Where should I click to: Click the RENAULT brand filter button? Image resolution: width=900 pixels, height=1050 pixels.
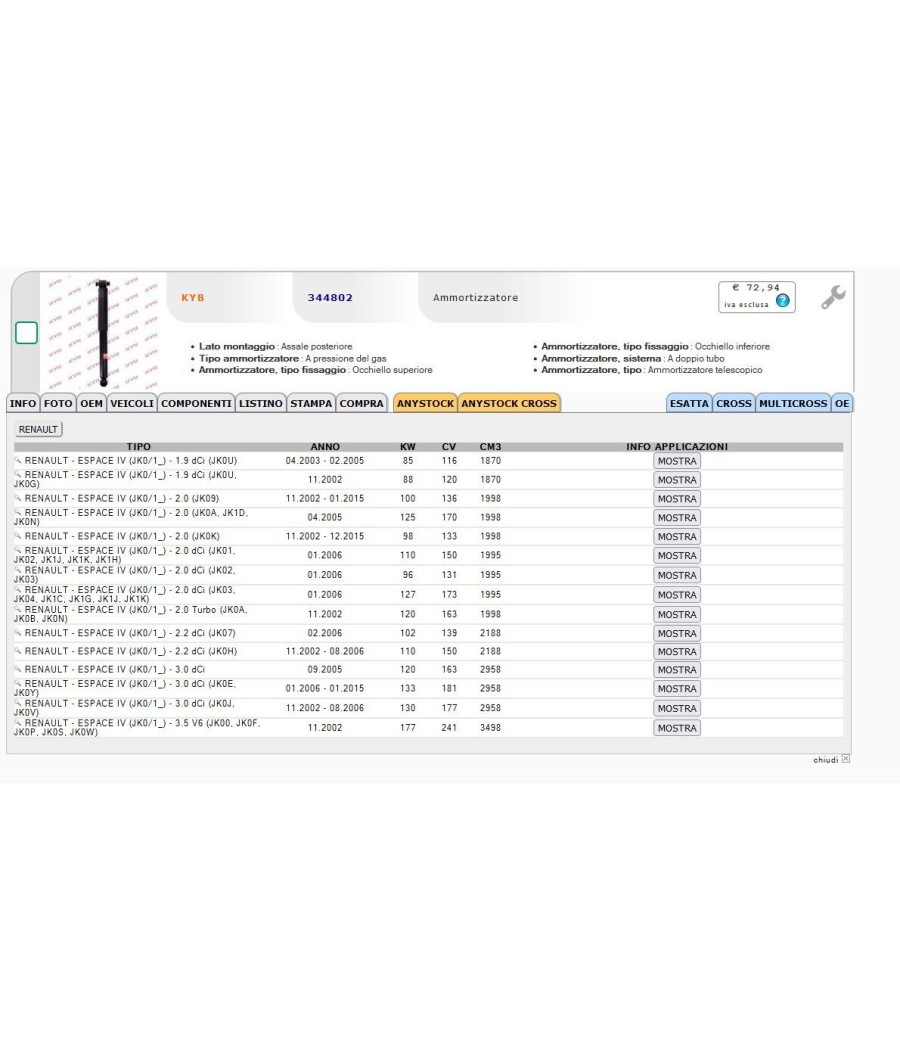(x=38, y=429)
